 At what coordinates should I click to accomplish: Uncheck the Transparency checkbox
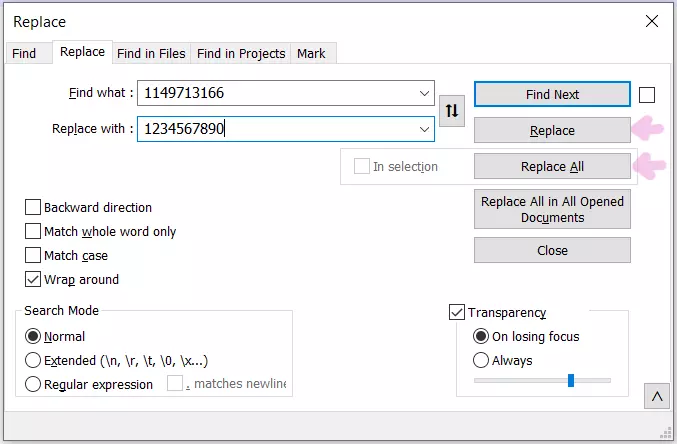point(458,313)
